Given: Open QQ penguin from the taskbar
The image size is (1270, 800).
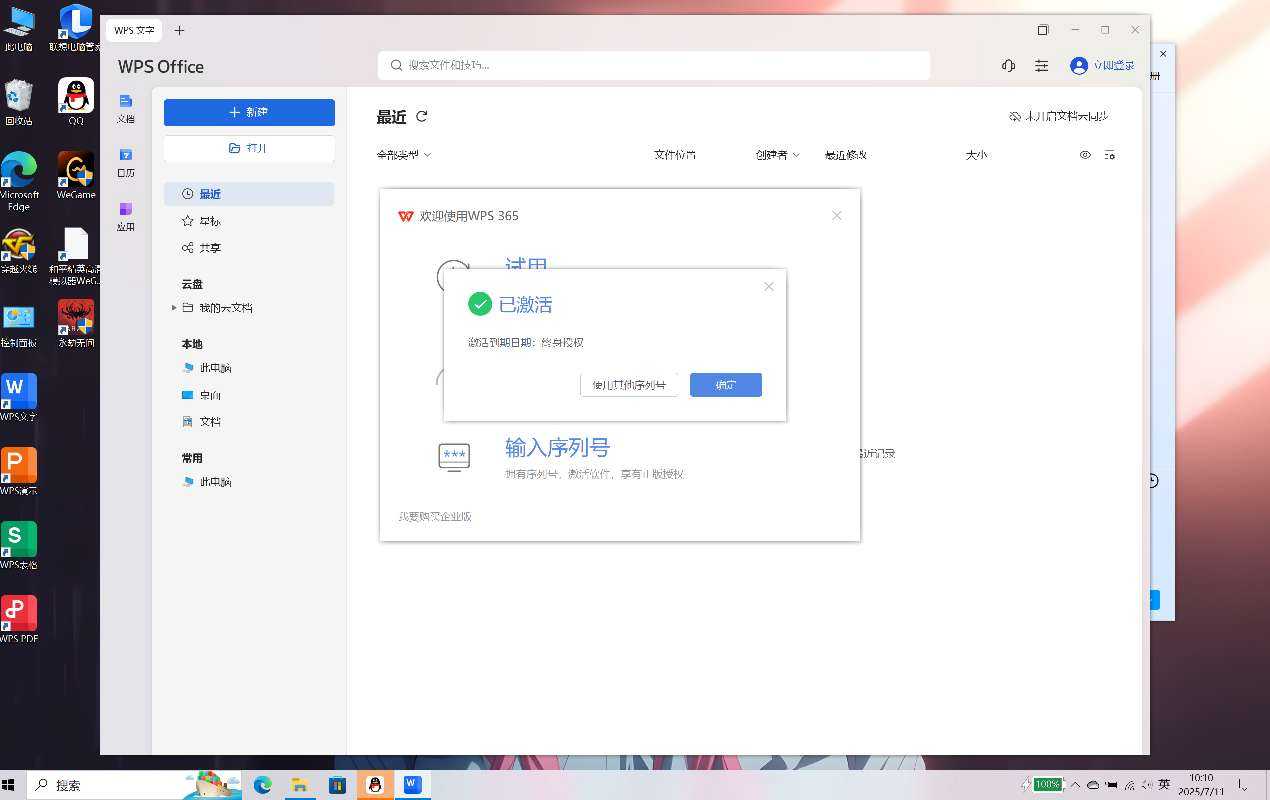Looking at the screenshot, I should pos(375,785).
